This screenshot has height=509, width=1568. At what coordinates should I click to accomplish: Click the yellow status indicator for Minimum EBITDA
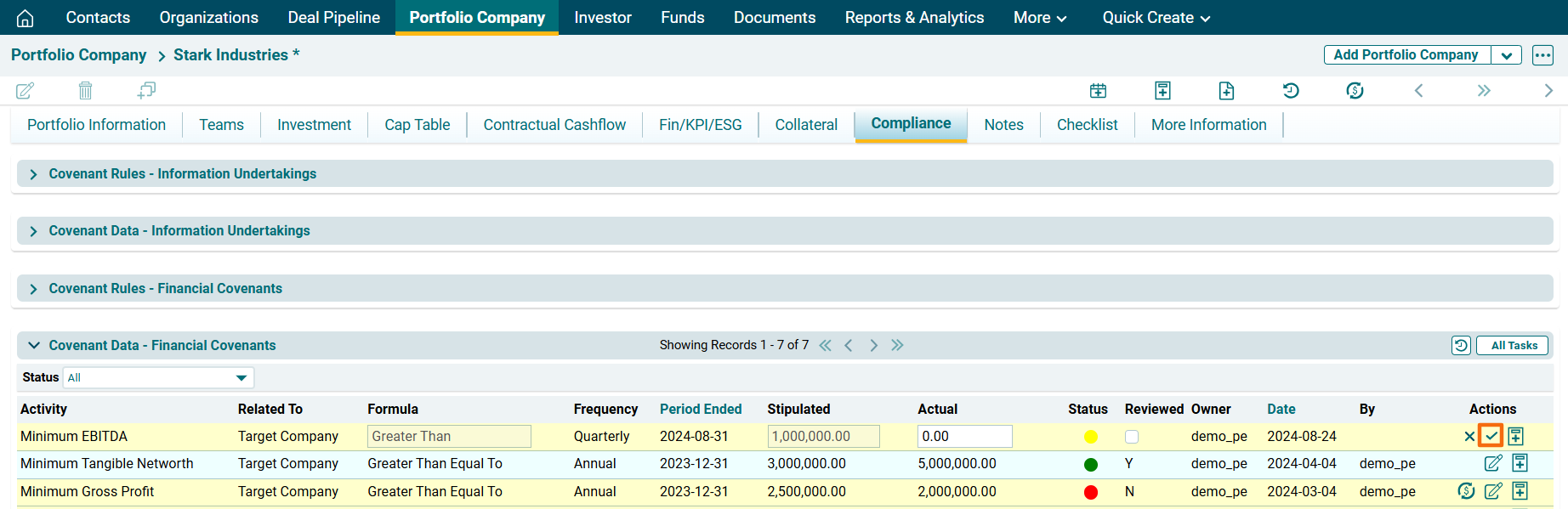point(1090,437)
